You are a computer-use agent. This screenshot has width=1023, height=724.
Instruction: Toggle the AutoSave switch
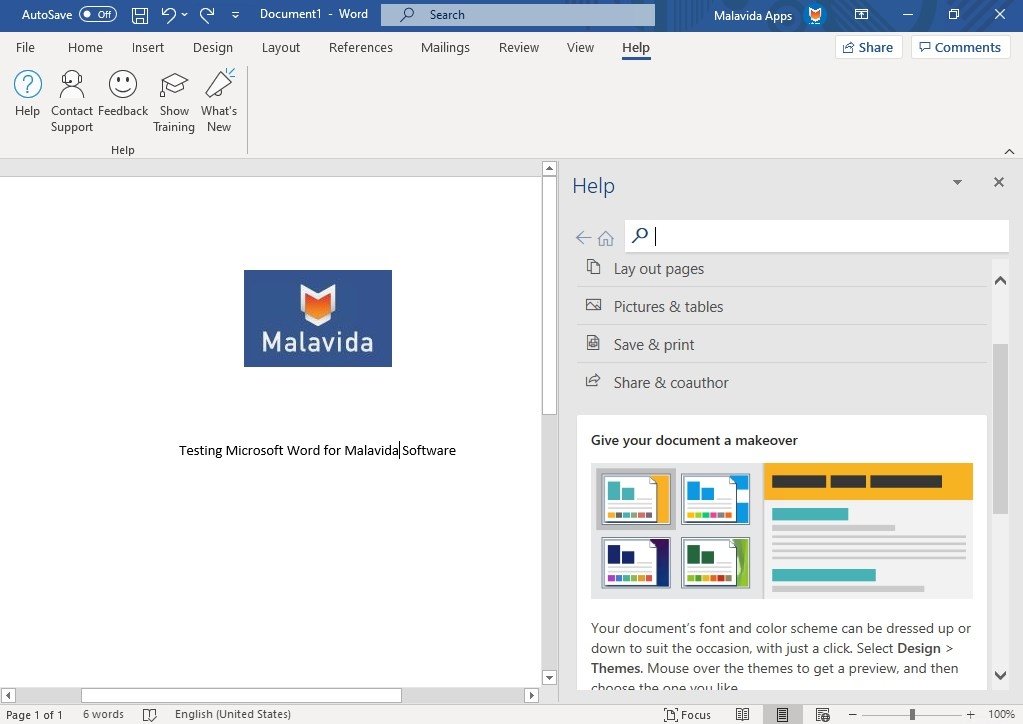tap(98, 14)
